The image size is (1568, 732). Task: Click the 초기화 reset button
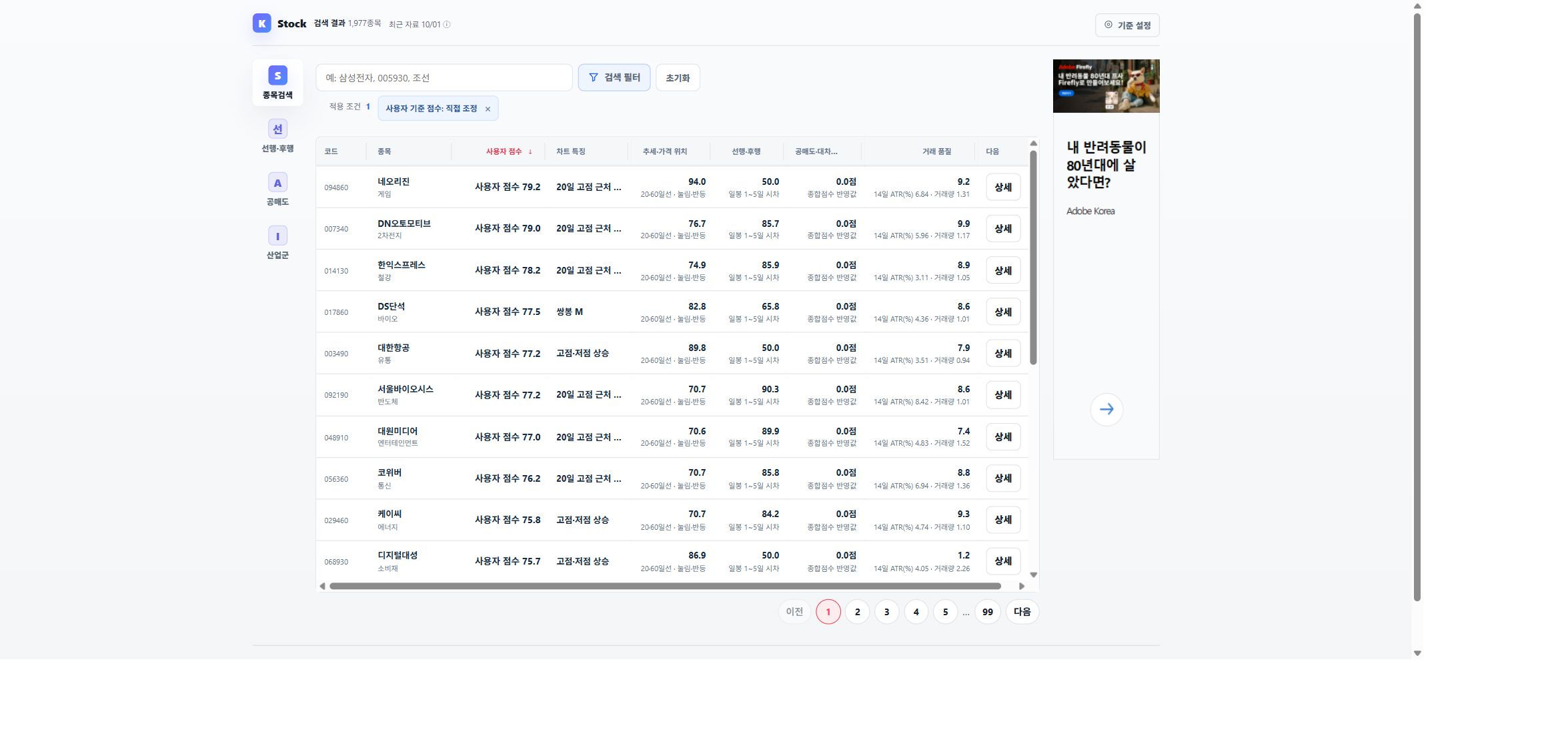click(678, 77)
